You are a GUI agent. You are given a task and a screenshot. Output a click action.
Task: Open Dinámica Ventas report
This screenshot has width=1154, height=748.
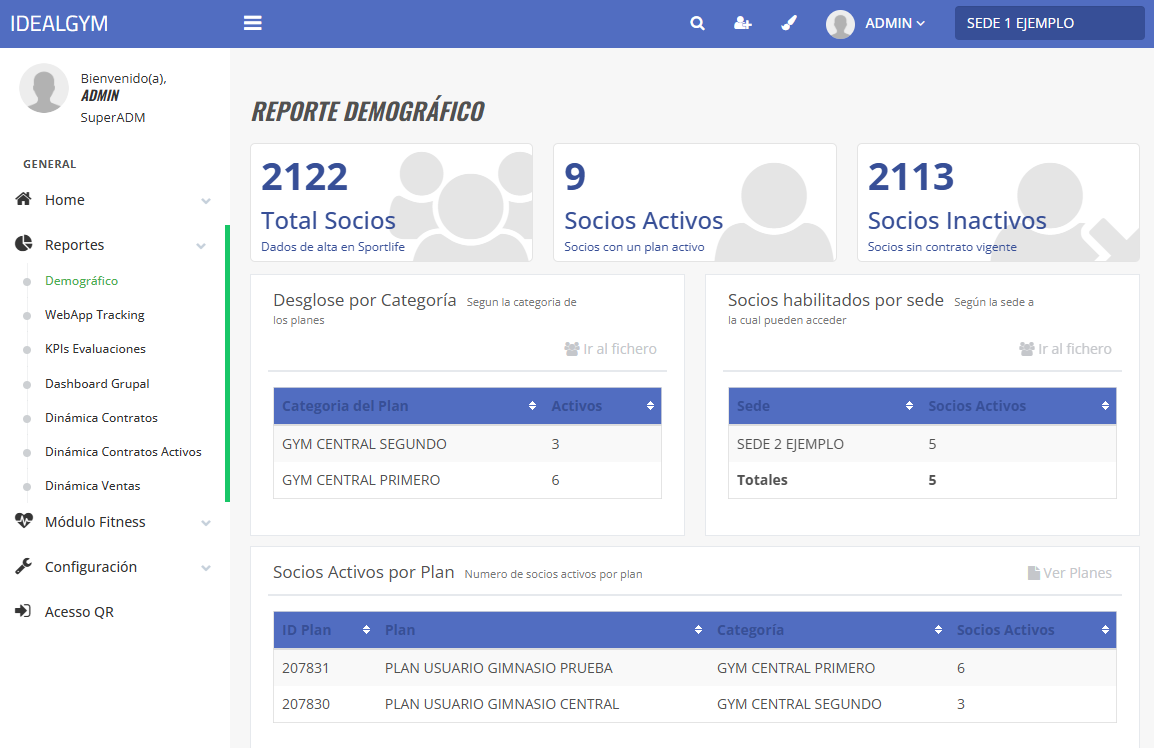(x=92, y=485)
